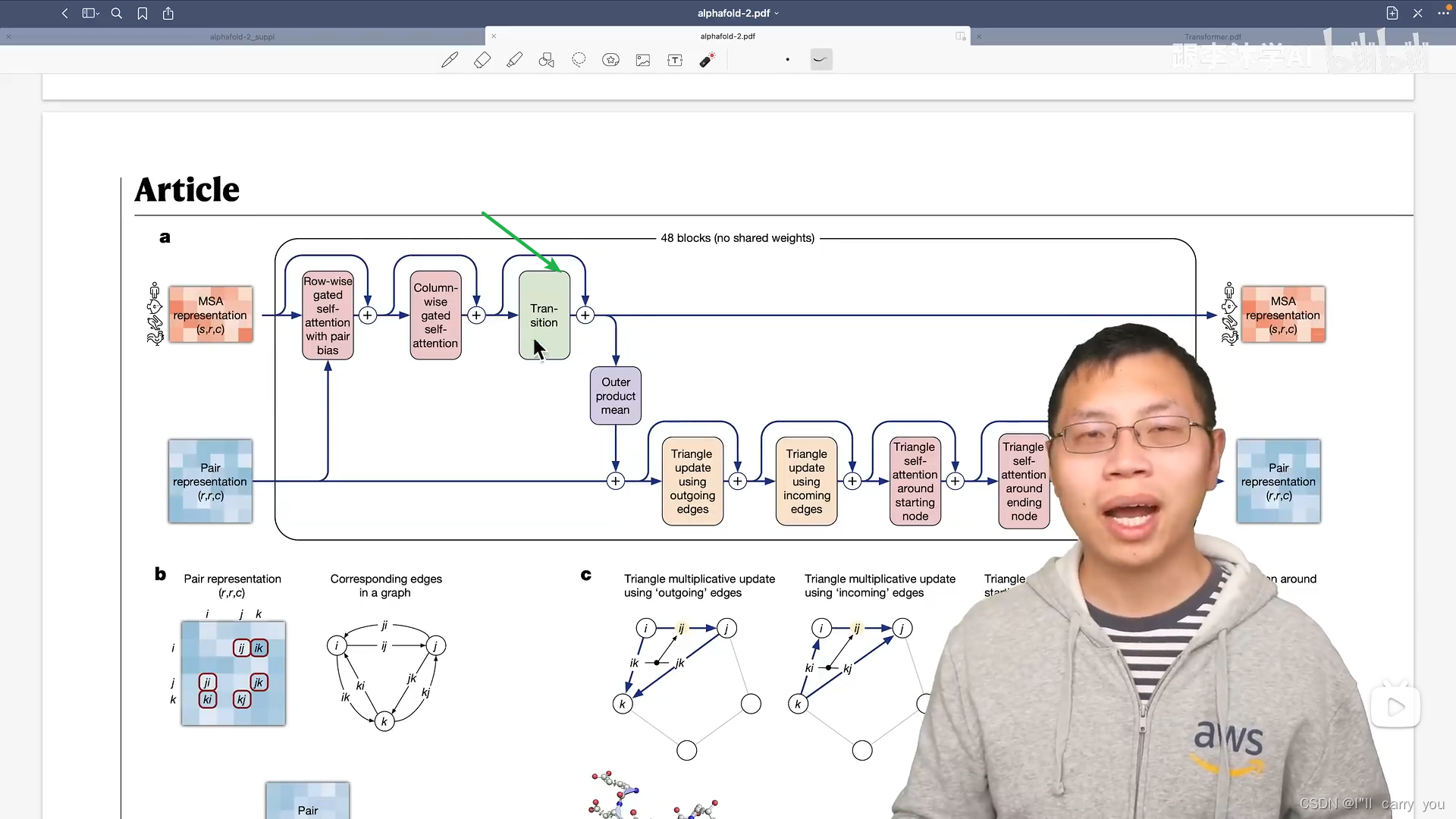Open the document search
1456x819 pixels.
coord(117,13)
